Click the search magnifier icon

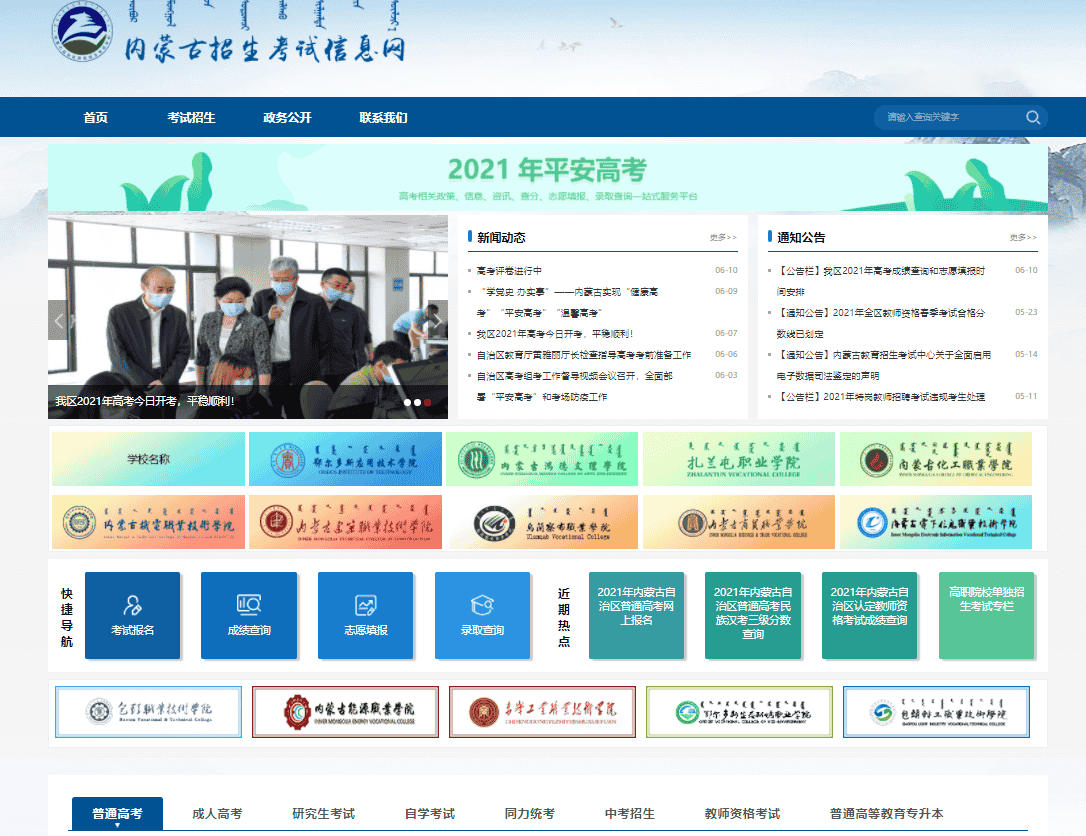click(1033, 118)
